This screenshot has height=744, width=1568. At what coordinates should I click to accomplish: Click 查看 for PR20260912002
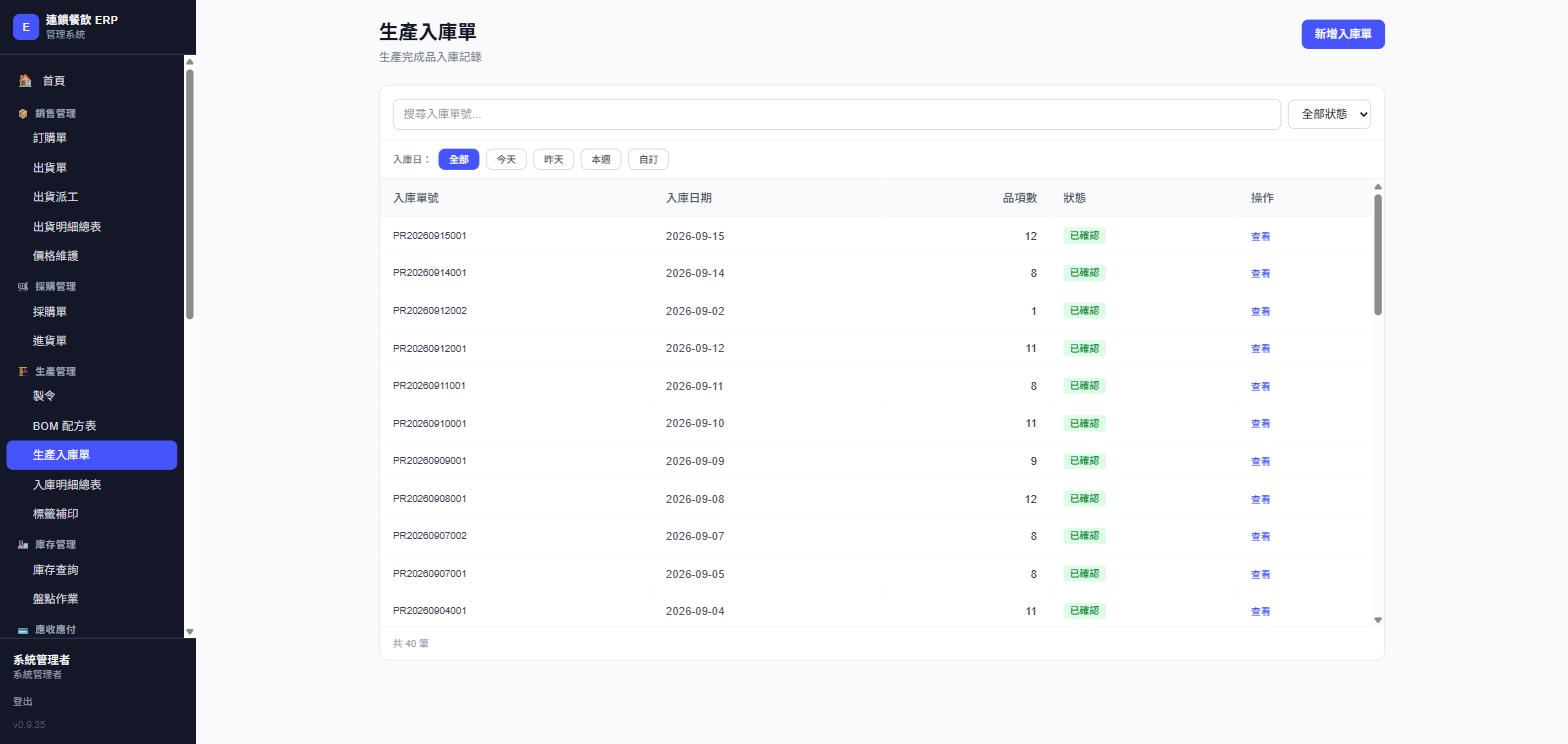(1260, 312)
